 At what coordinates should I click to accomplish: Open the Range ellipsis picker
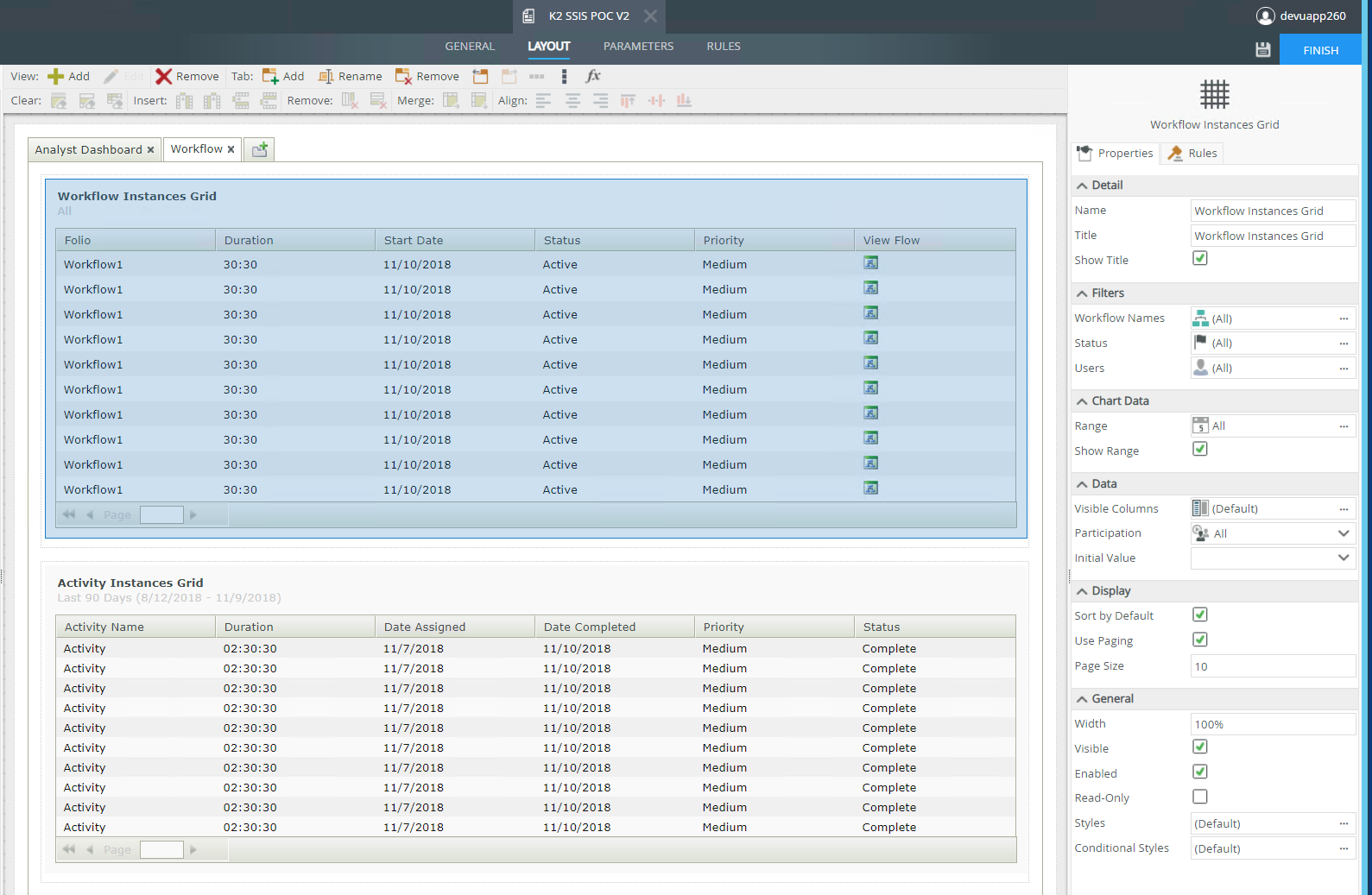[1344, 426]
